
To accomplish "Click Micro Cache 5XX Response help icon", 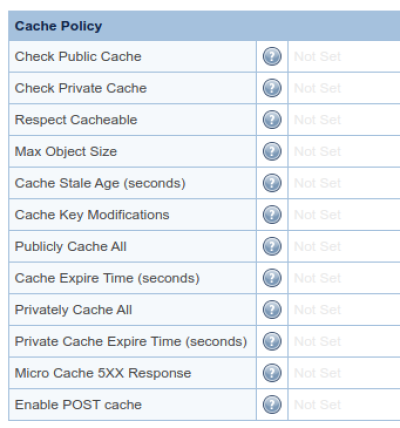I will point(272,373).
